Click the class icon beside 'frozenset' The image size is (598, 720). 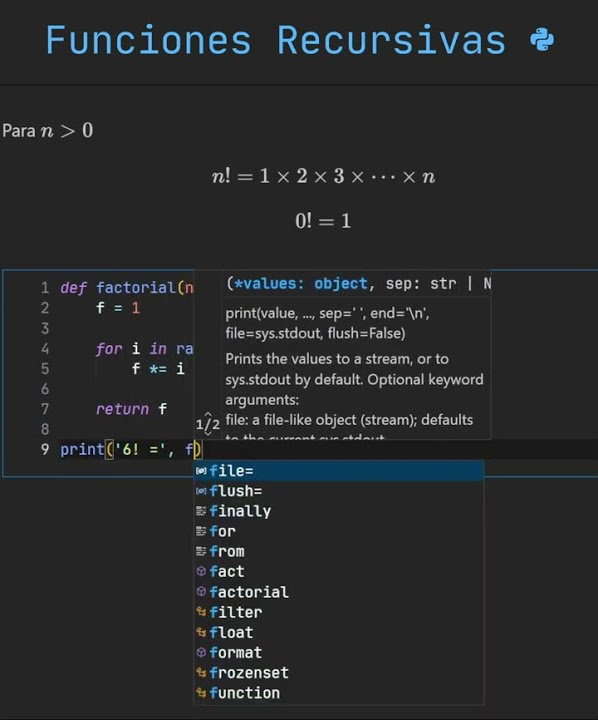coord(201,672)
